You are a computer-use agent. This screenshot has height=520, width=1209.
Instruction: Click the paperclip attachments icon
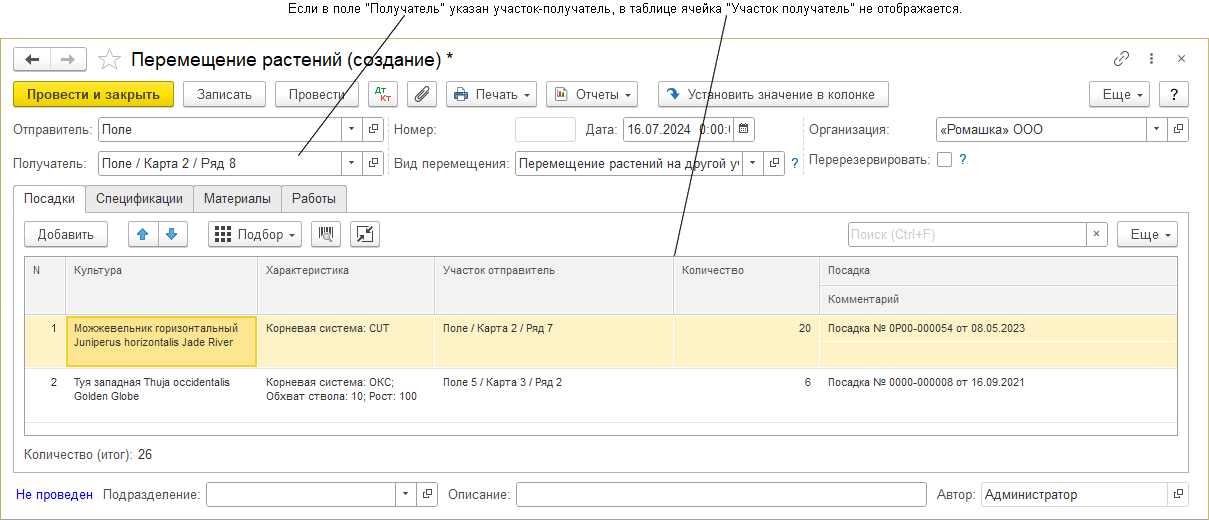coord(421,94)
